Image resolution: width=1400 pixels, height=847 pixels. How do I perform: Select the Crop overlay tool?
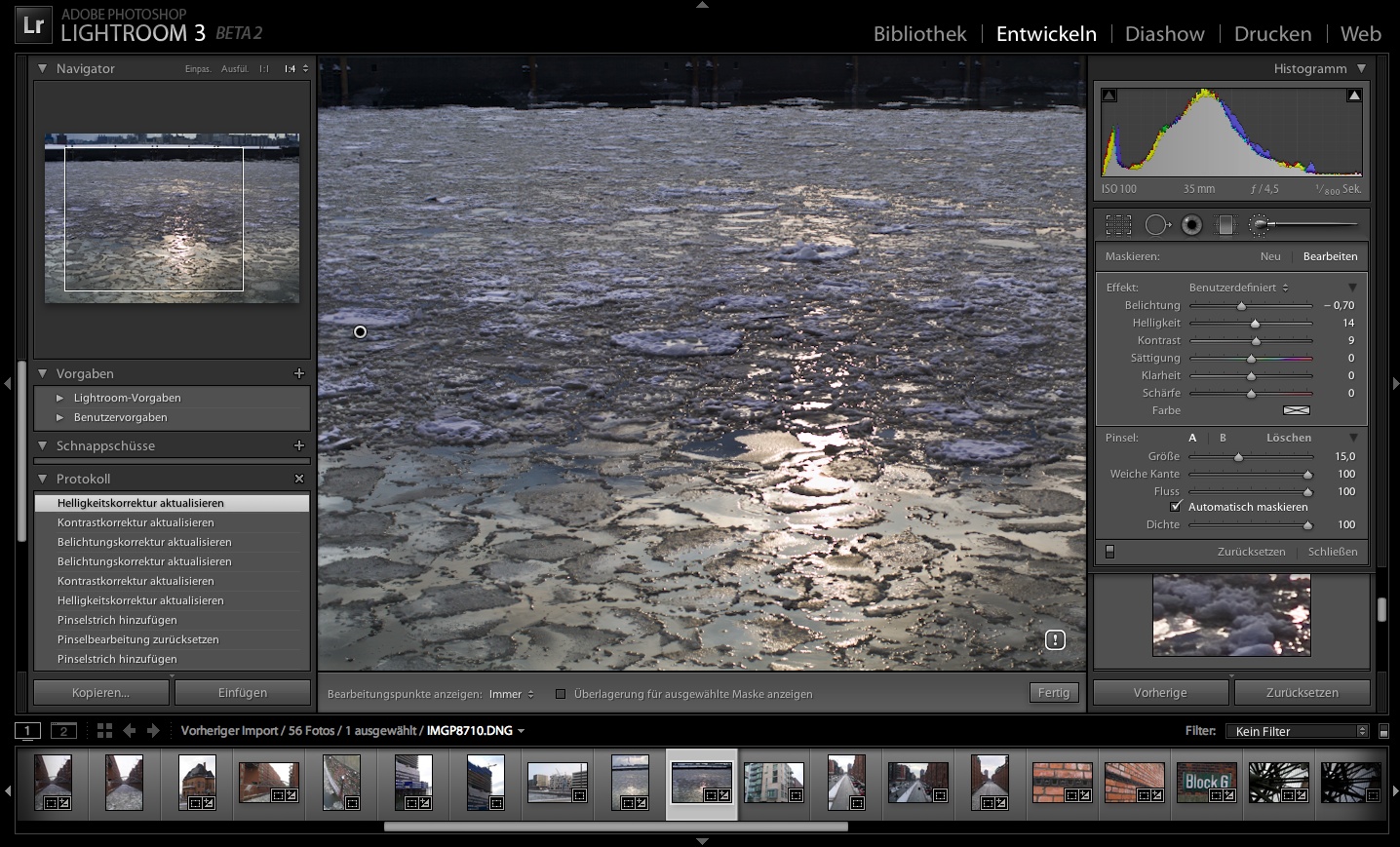point(1118,224)
